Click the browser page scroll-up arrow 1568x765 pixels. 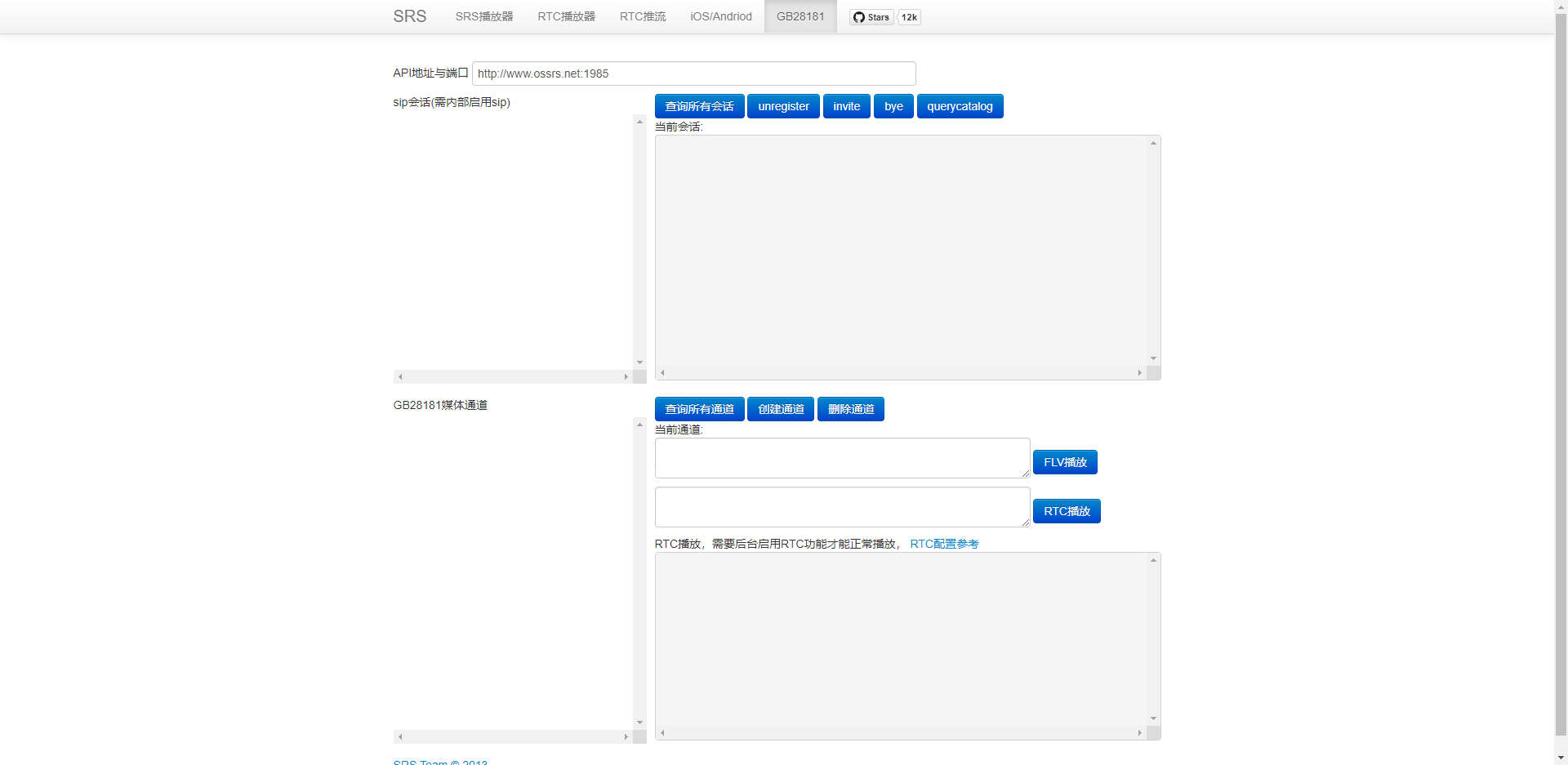(1561, 7)
